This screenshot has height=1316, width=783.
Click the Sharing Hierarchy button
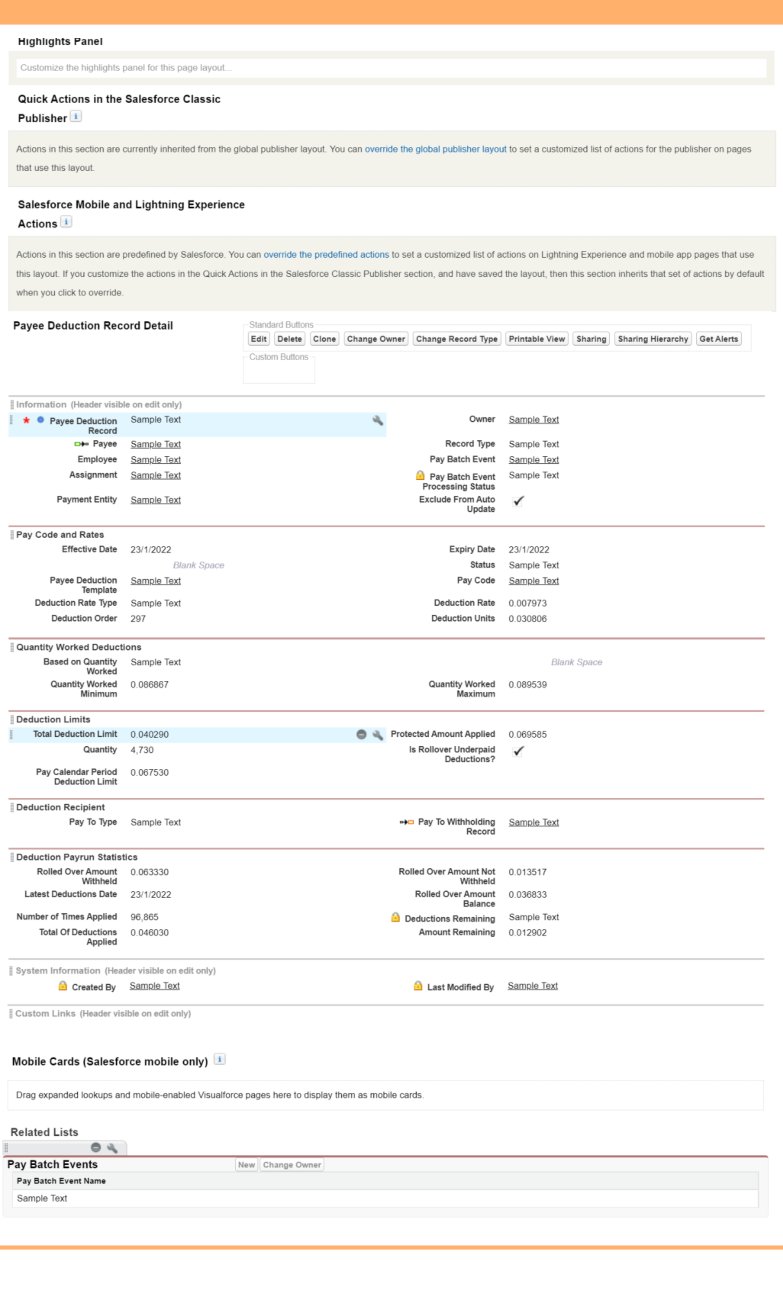(x=653, y=339)
